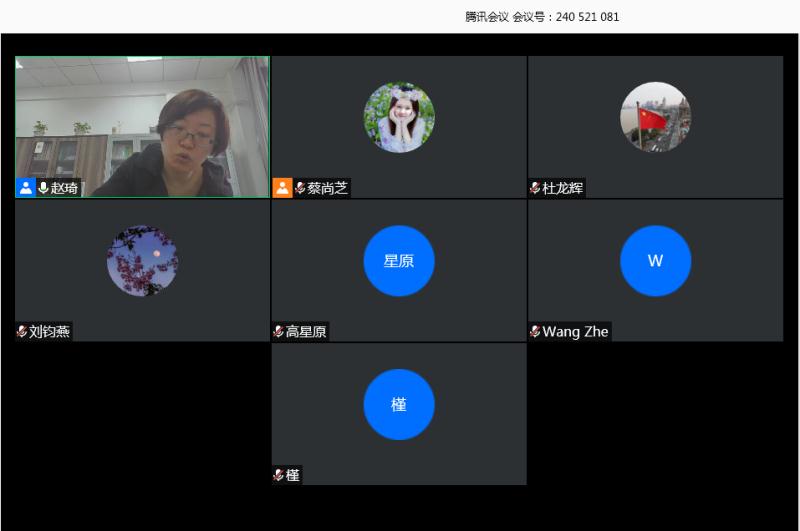Screen dimensions: 800x531
Task: Click the active microphone icon next to 赵琦
Action: [43, 188]
